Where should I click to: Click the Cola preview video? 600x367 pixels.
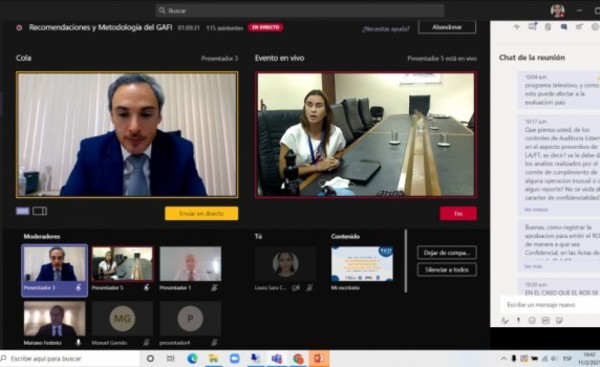point(127,135)
